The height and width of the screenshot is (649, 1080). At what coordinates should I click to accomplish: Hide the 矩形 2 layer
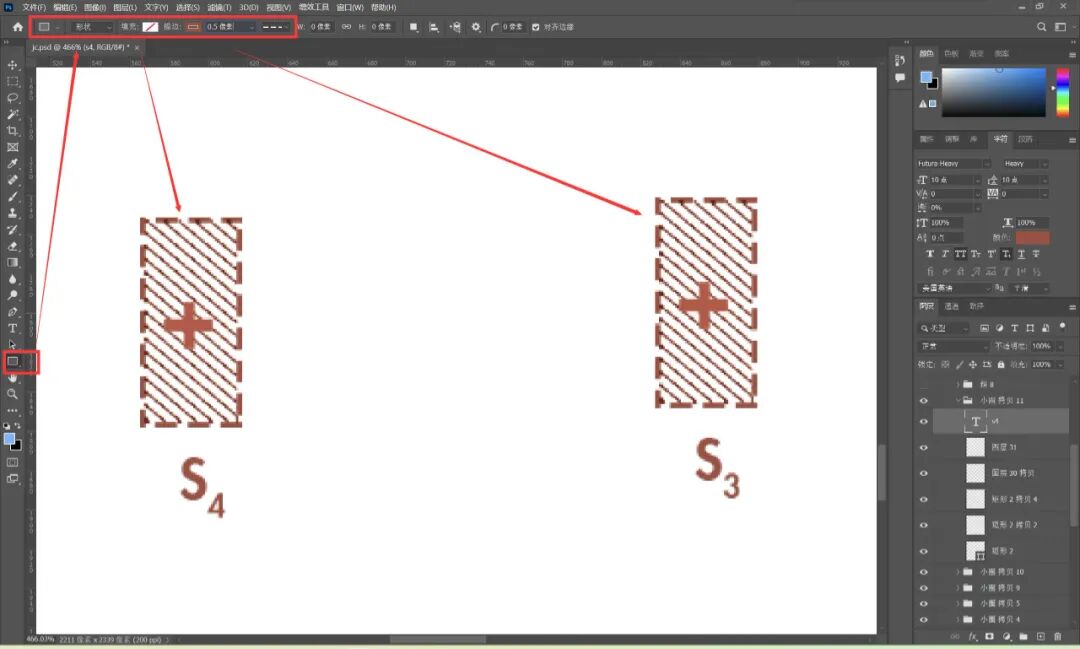[x=924, y=551]
